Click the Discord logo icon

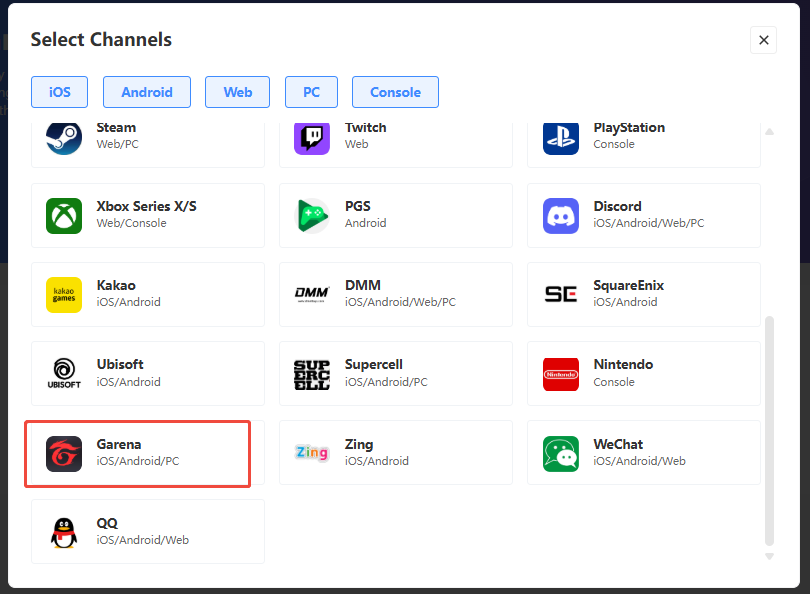(561, 216)
